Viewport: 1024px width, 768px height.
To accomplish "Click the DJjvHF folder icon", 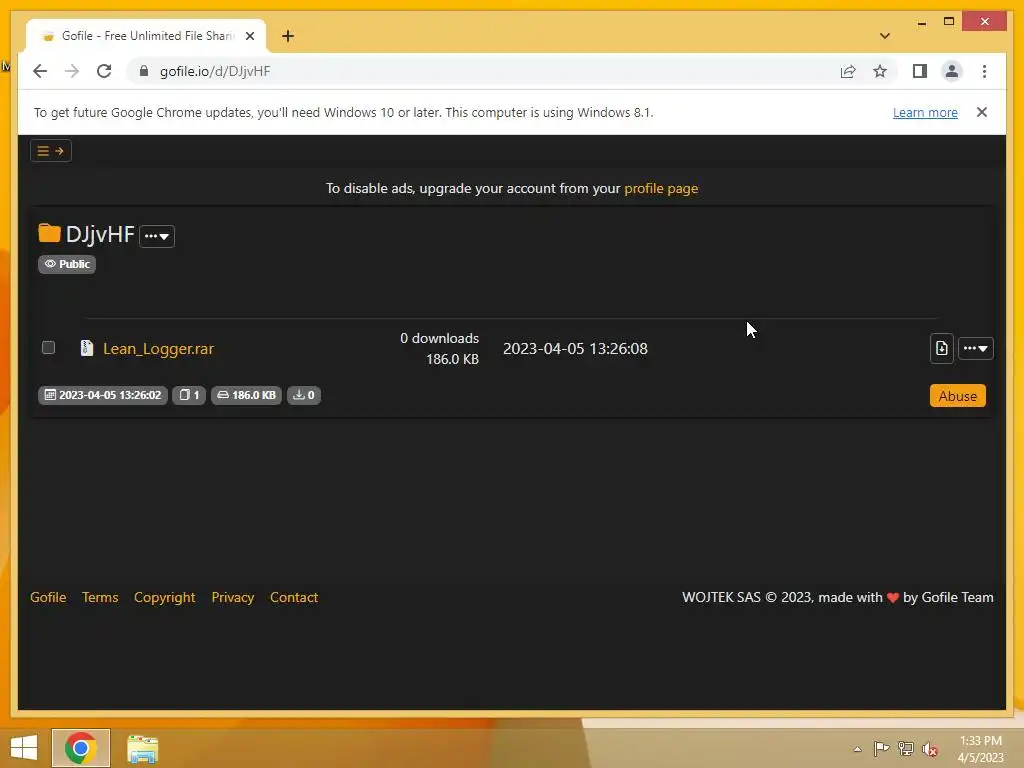I will tap(49, 232).
